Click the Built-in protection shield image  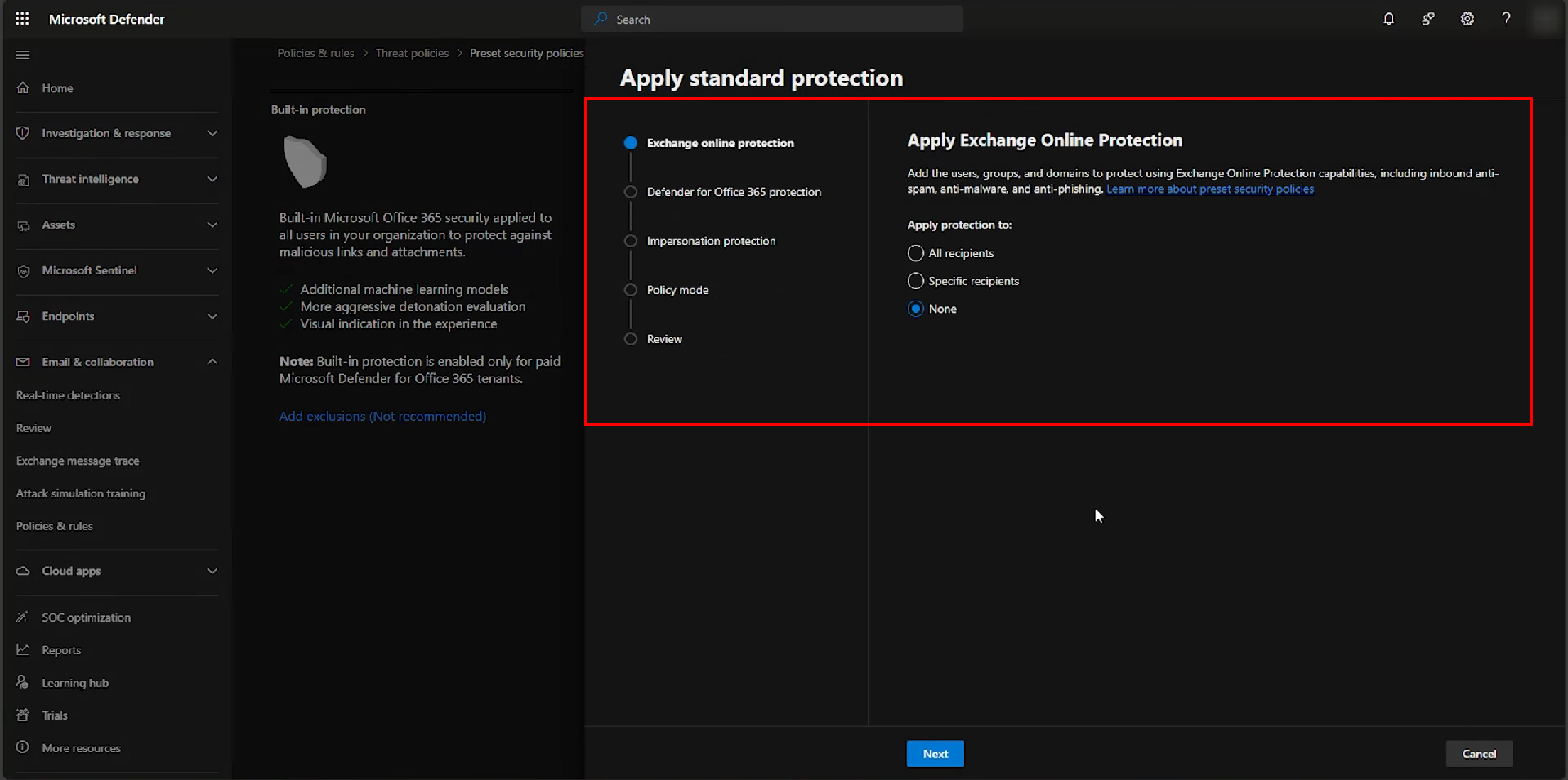(x=305, y=162)
